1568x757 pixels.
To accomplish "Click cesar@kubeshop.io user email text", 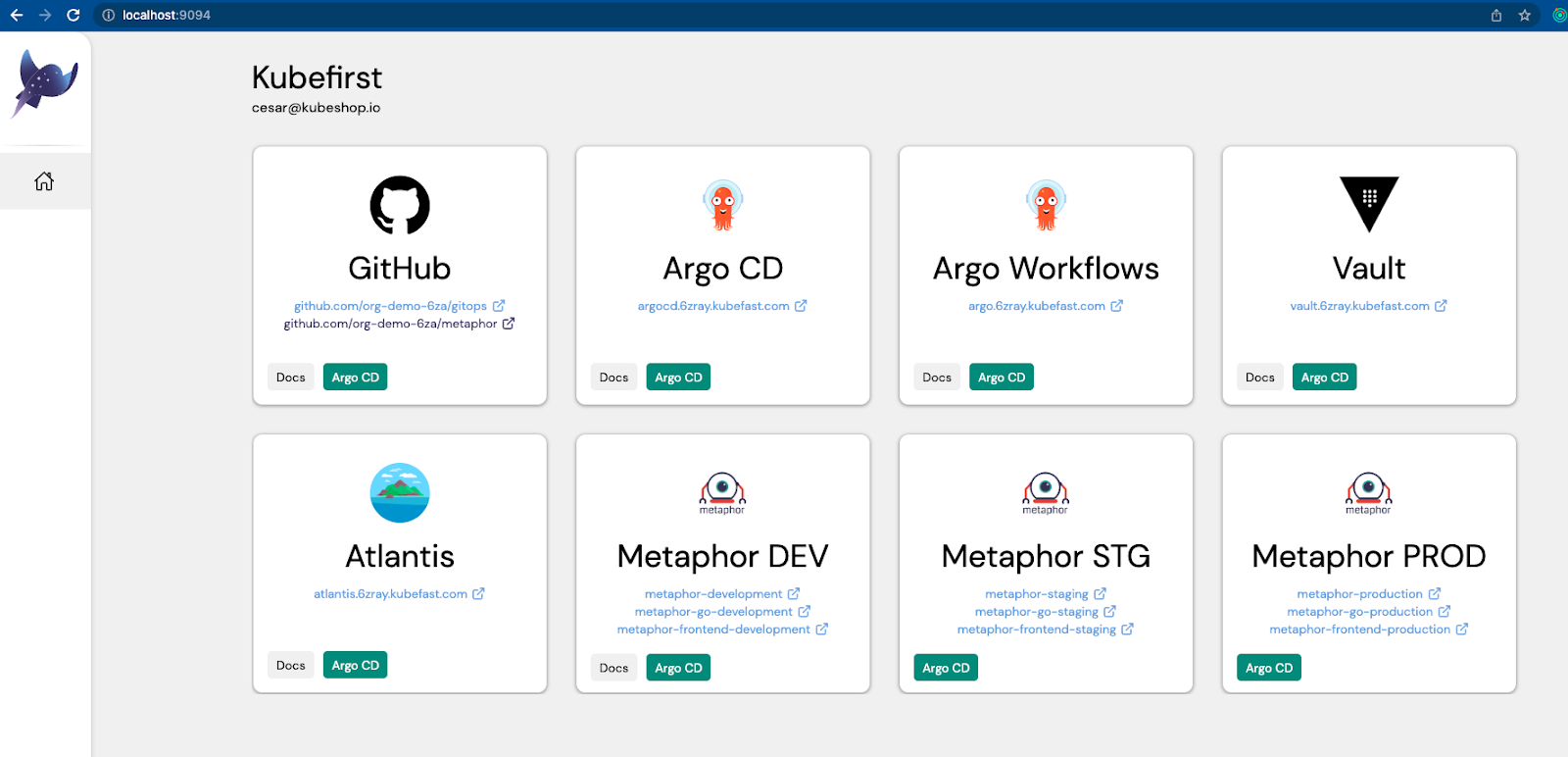I will pyautogui.click(x=316, y=108).
